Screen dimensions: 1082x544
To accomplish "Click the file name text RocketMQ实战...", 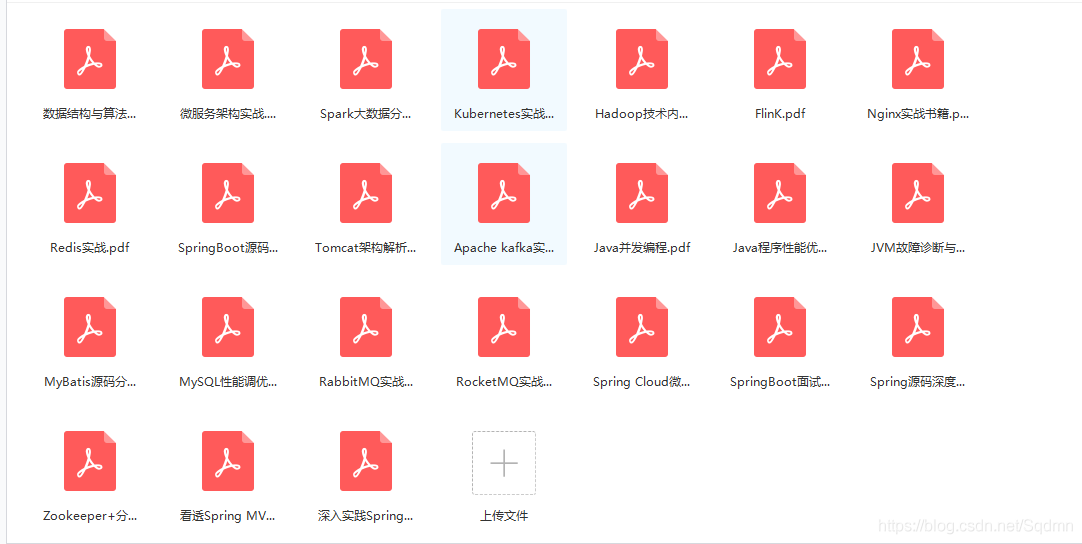I will 504,382.
